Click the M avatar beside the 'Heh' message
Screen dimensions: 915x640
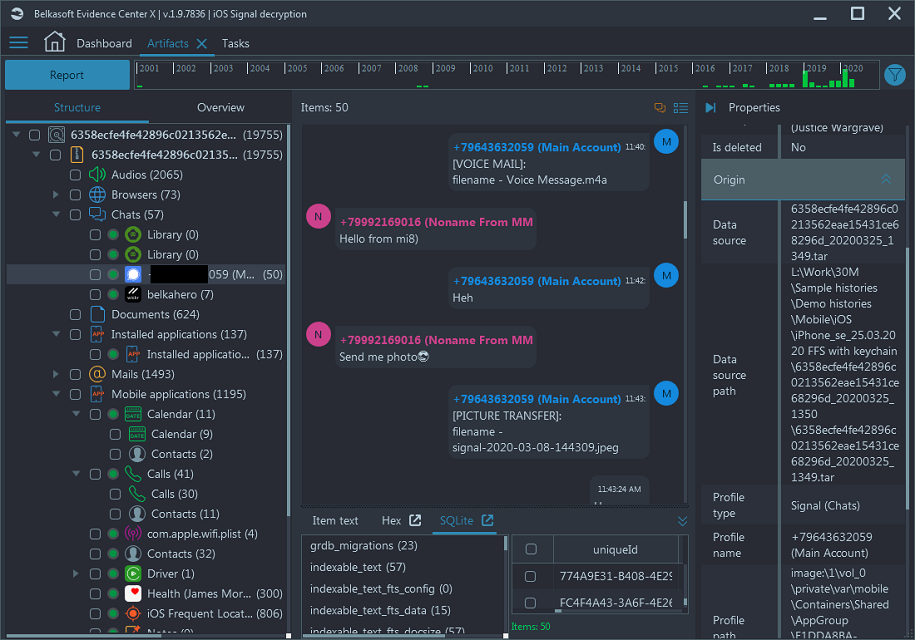coord(666,275)
